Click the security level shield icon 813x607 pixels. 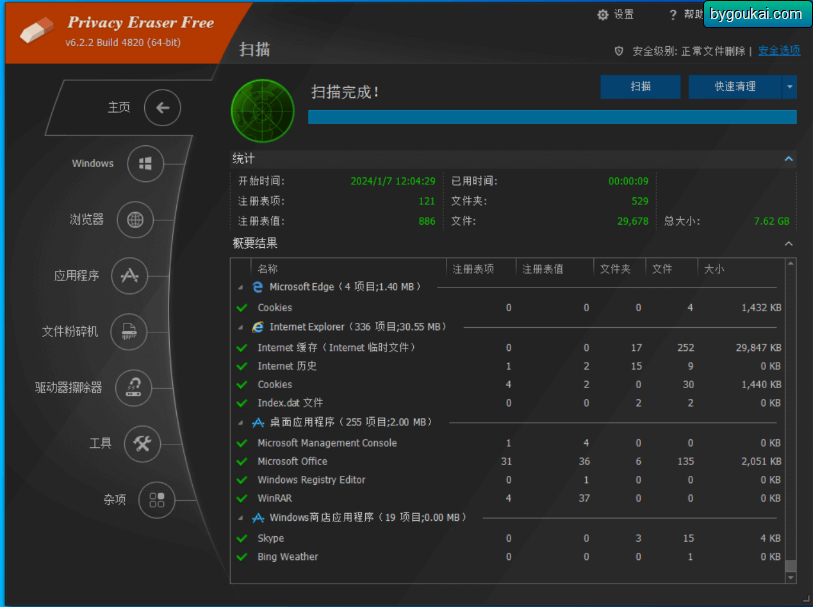coord(619,51)
